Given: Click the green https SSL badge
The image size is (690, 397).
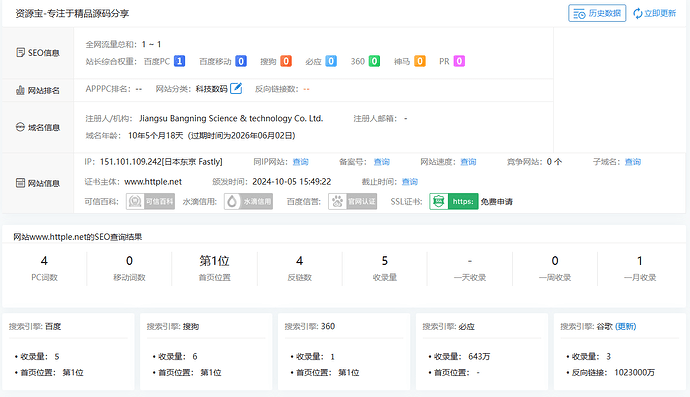Looking at the screenshot, I should pos(454,202).
